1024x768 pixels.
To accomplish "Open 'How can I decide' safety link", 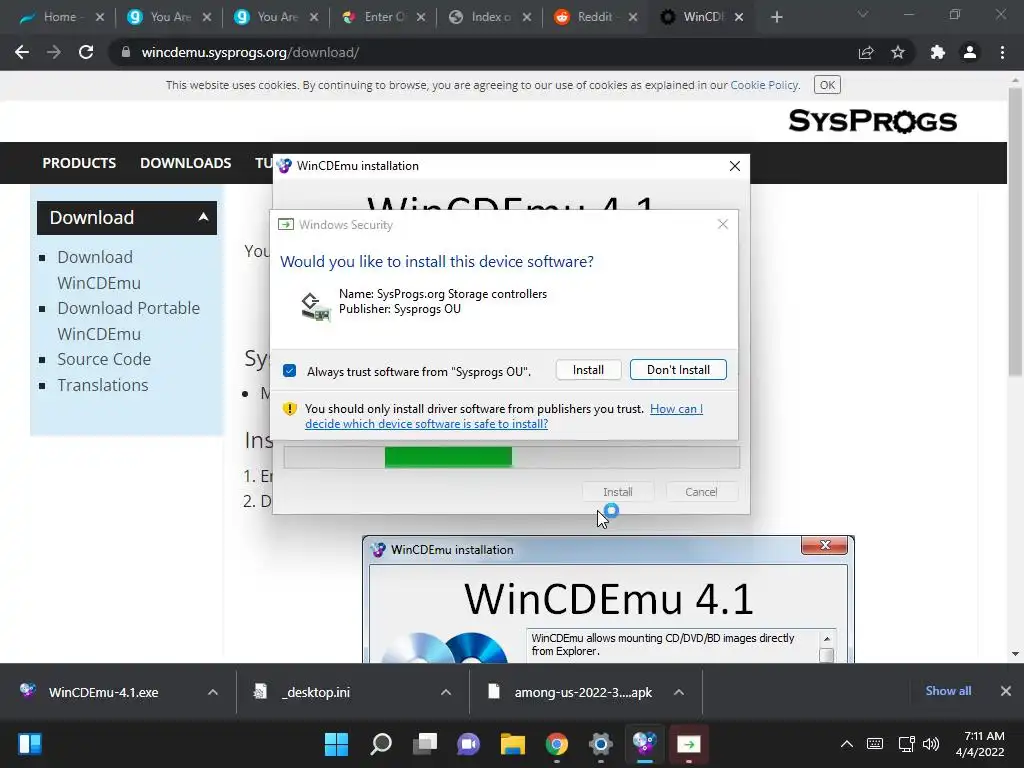I will (504, 416).
